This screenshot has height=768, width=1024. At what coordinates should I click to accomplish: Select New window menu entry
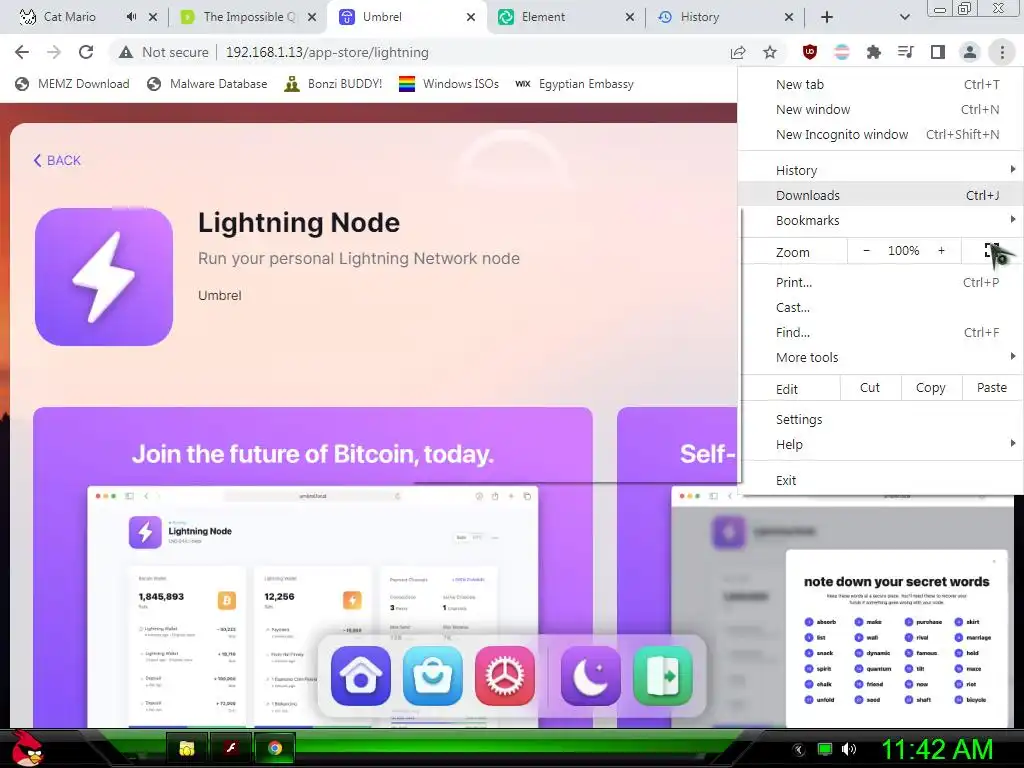coord(880,109)
